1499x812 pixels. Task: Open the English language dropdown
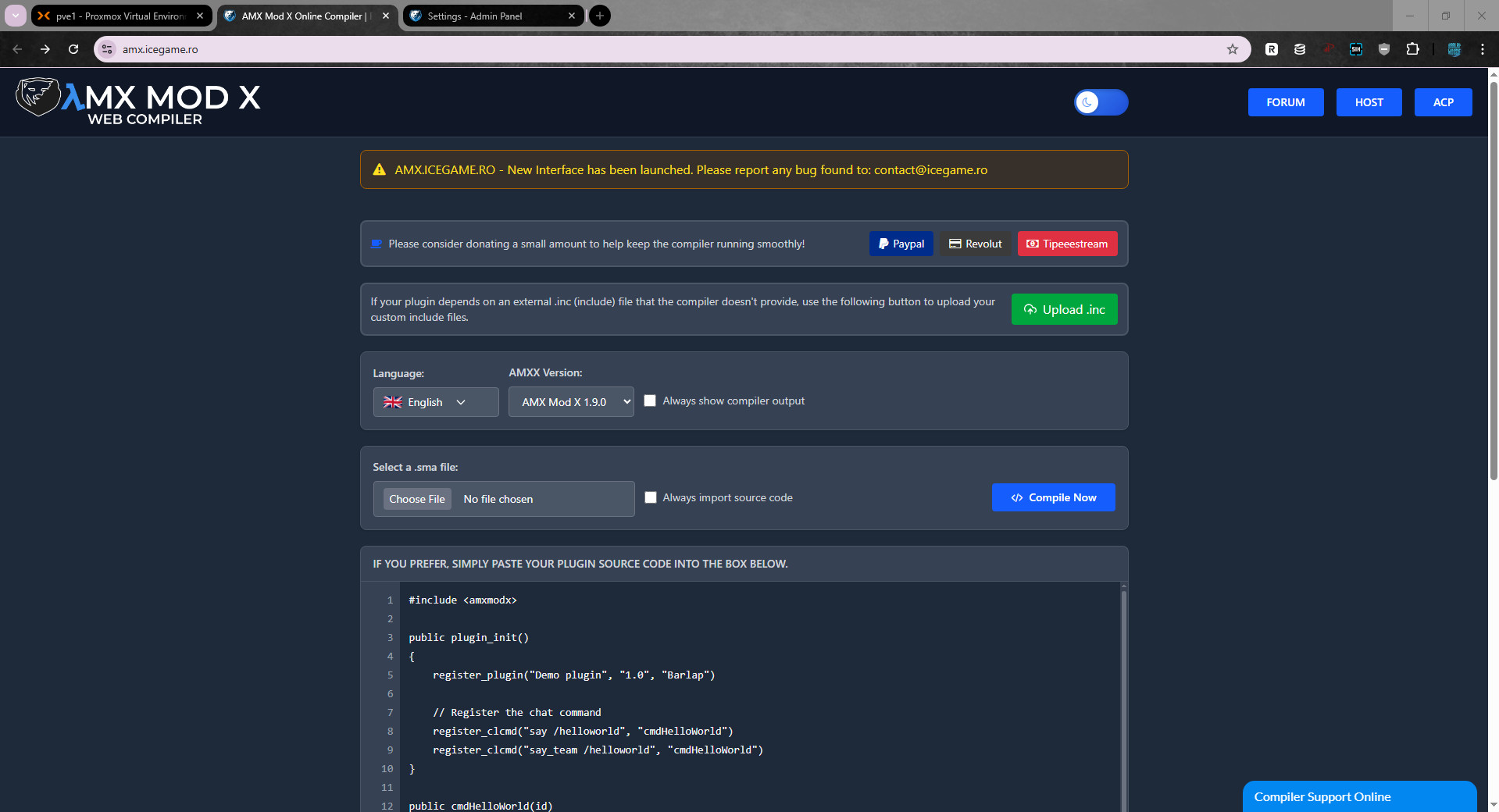pyautogui.click(x=435, y=402)
